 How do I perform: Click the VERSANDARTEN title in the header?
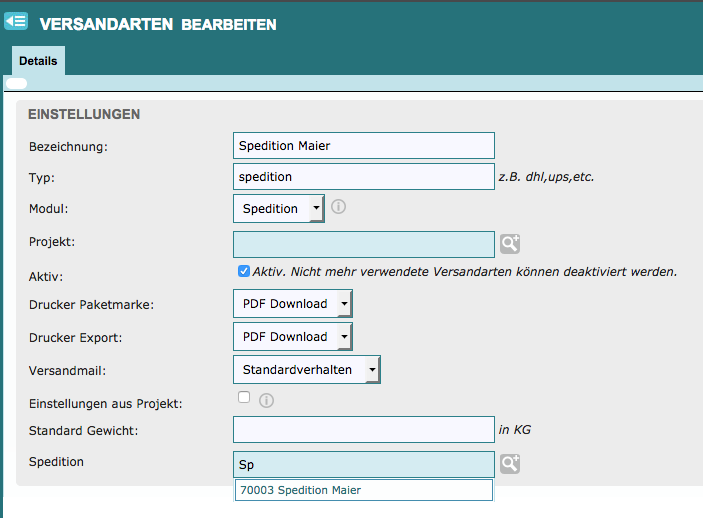[106, 24]
